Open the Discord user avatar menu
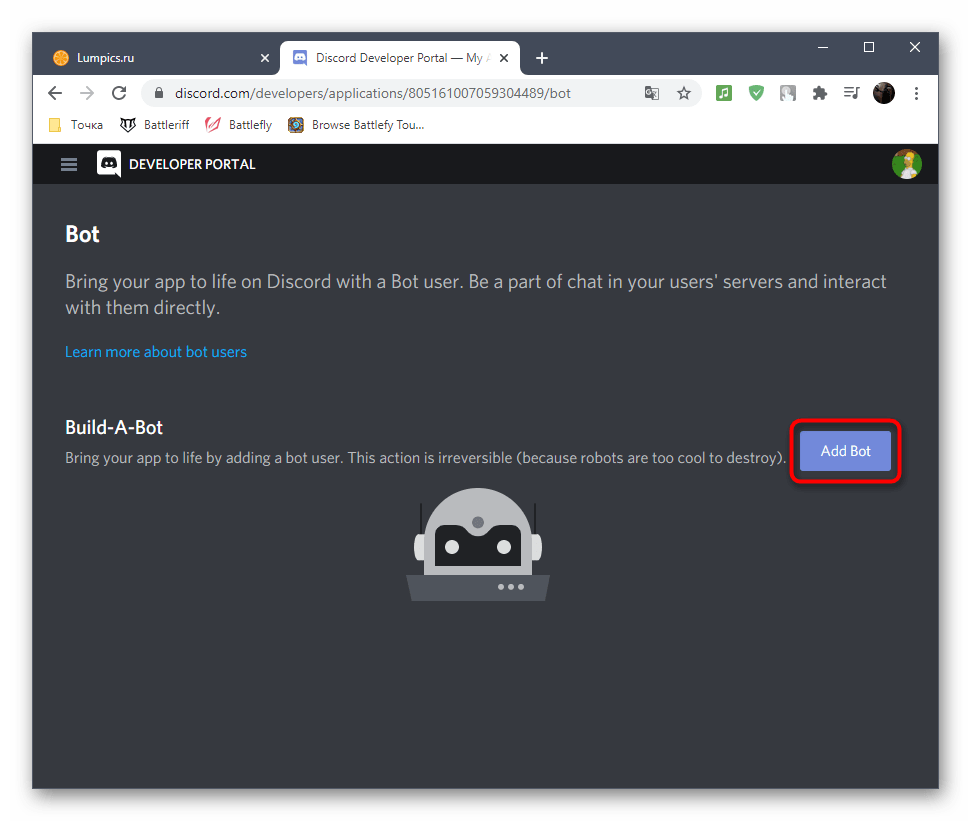The height and width of the screenshot is (821, 971). tap(906, 164)
